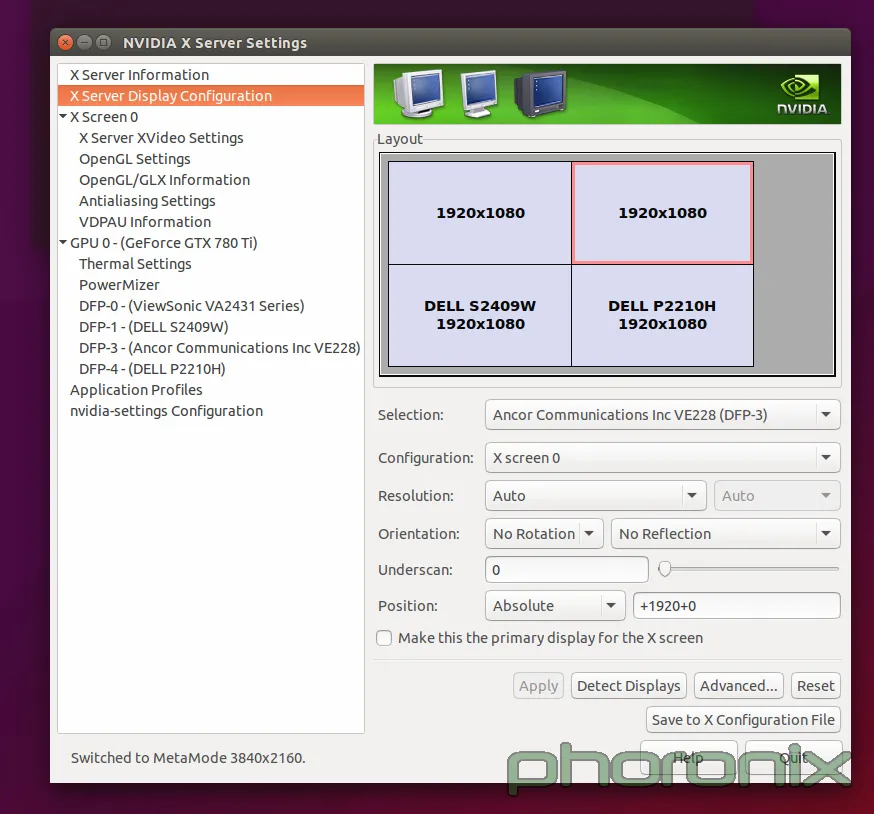Image resolution: width=874 pixels, height=814 pixels.
Task: Select the red-outlined 1920x1080 display in layout
Action: coord(663,213)
